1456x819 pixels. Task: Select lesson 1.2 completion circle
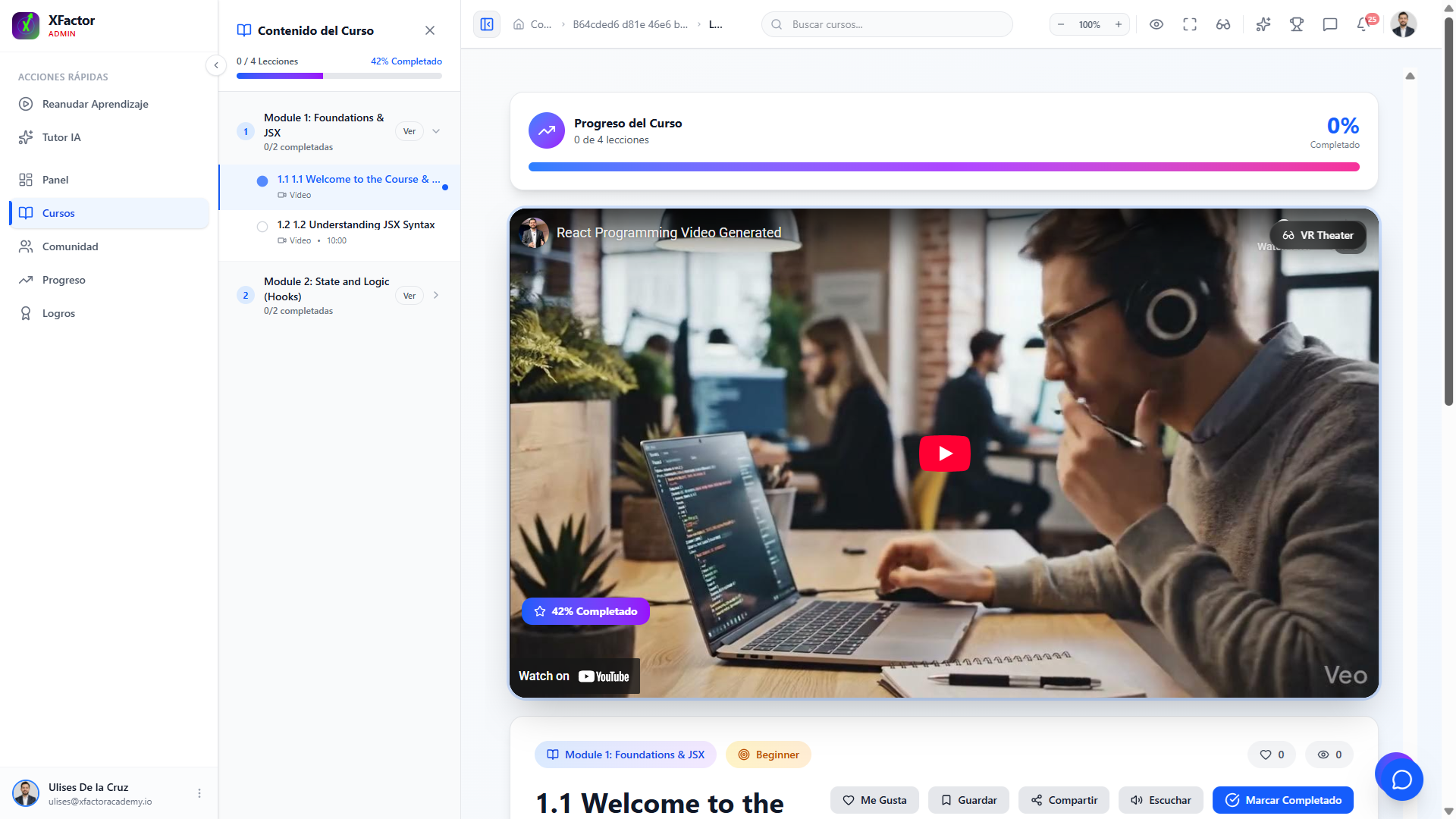point(262,227)
